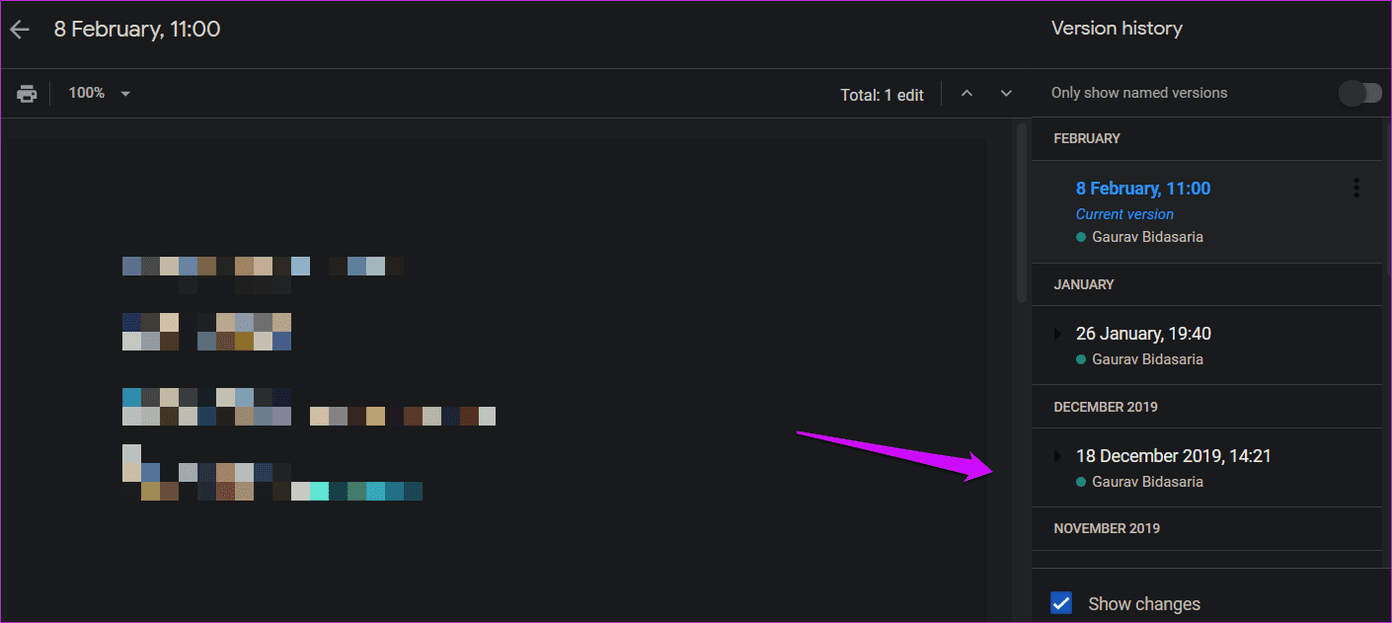Click Gaurav Bidasaria under 8 February version
Screen dimensions: 1392x623
(x=1147, y=237)
